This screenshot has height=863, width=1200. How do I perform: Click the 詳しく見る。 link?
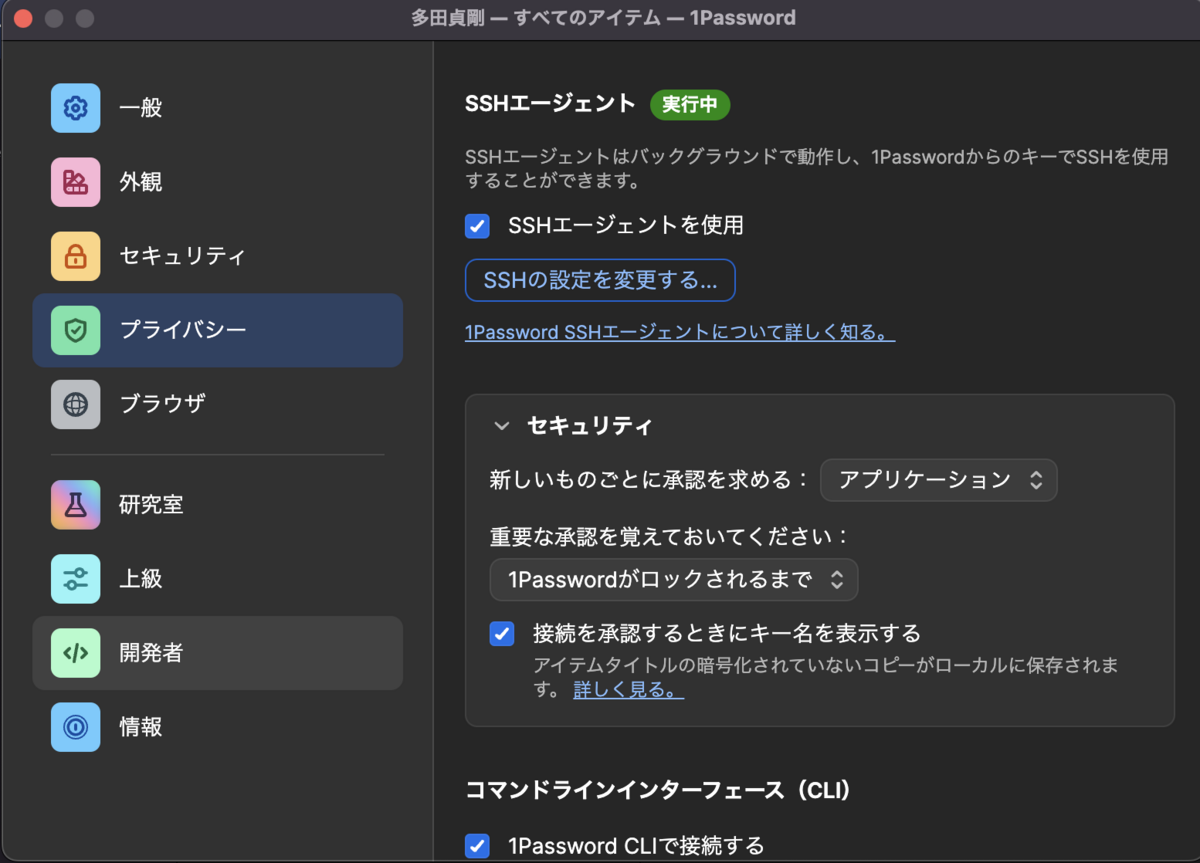pos(628,690)
